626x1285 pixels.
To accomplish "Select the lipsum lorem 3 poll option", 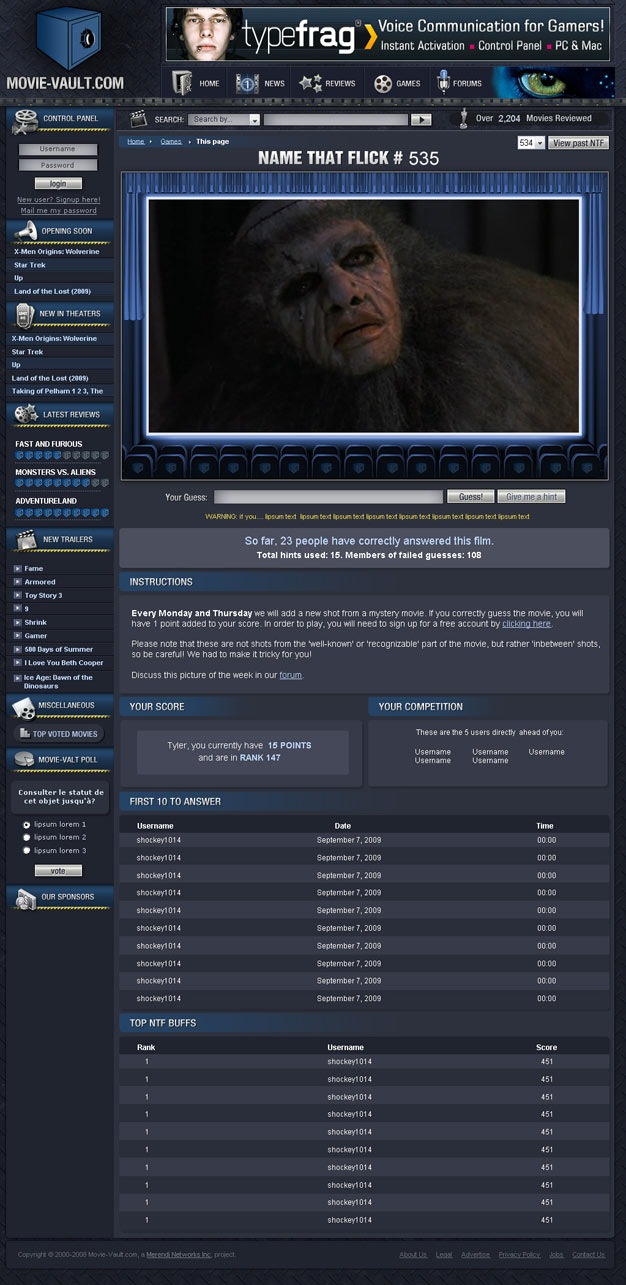I will [x=27, y=850].
